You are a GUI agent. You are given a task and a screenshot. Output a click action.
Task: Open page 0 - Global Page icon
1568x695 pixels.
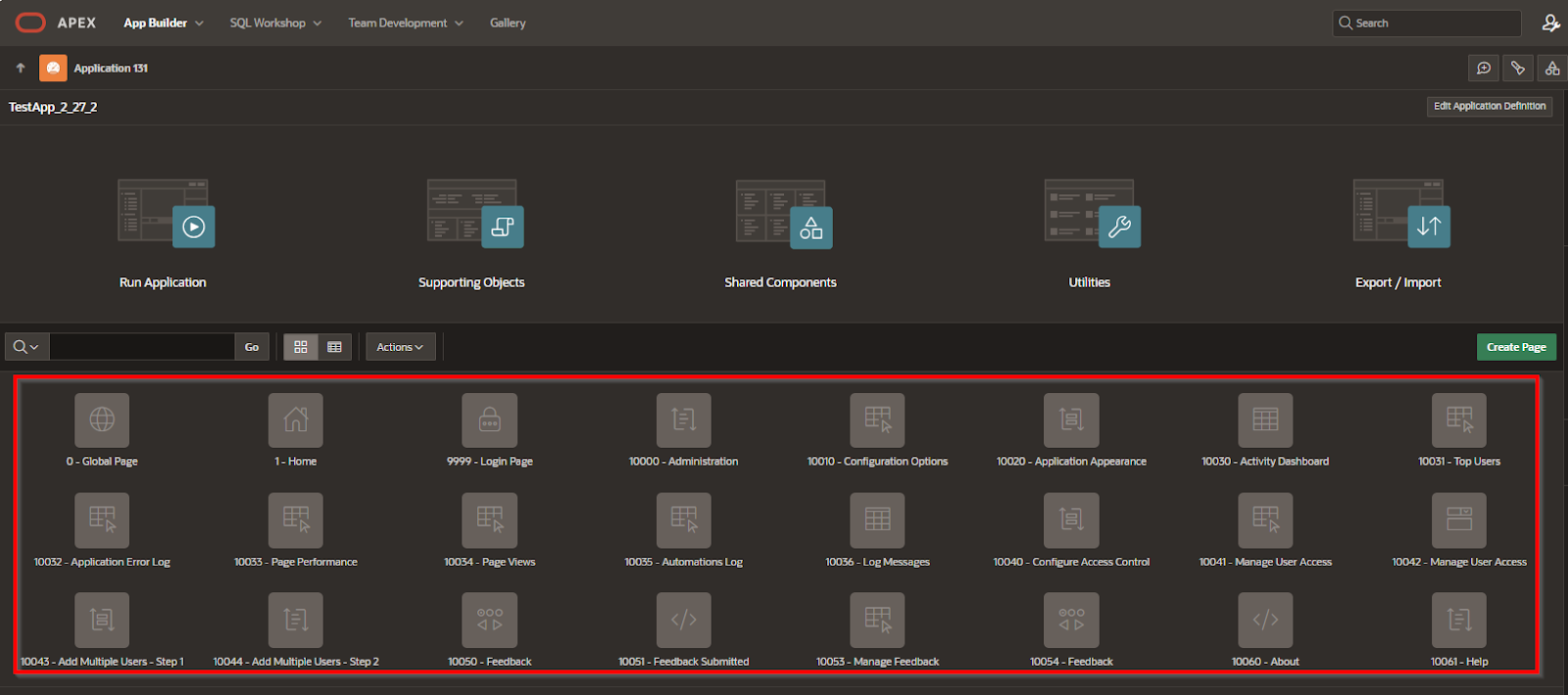pos(102,420)
